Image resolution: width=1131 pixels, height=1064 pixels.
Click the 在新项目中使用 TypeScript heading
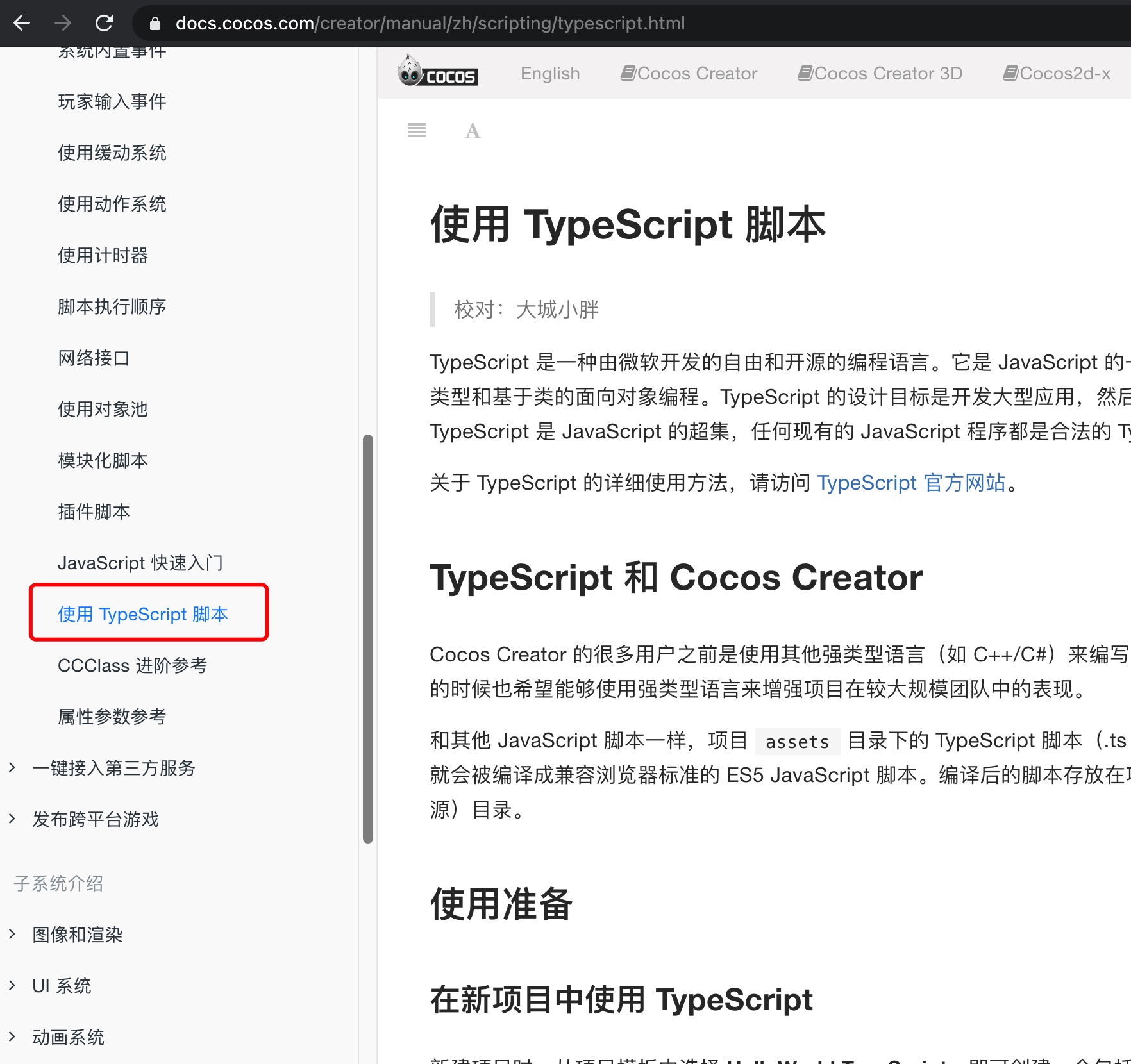pos(621,1000)
